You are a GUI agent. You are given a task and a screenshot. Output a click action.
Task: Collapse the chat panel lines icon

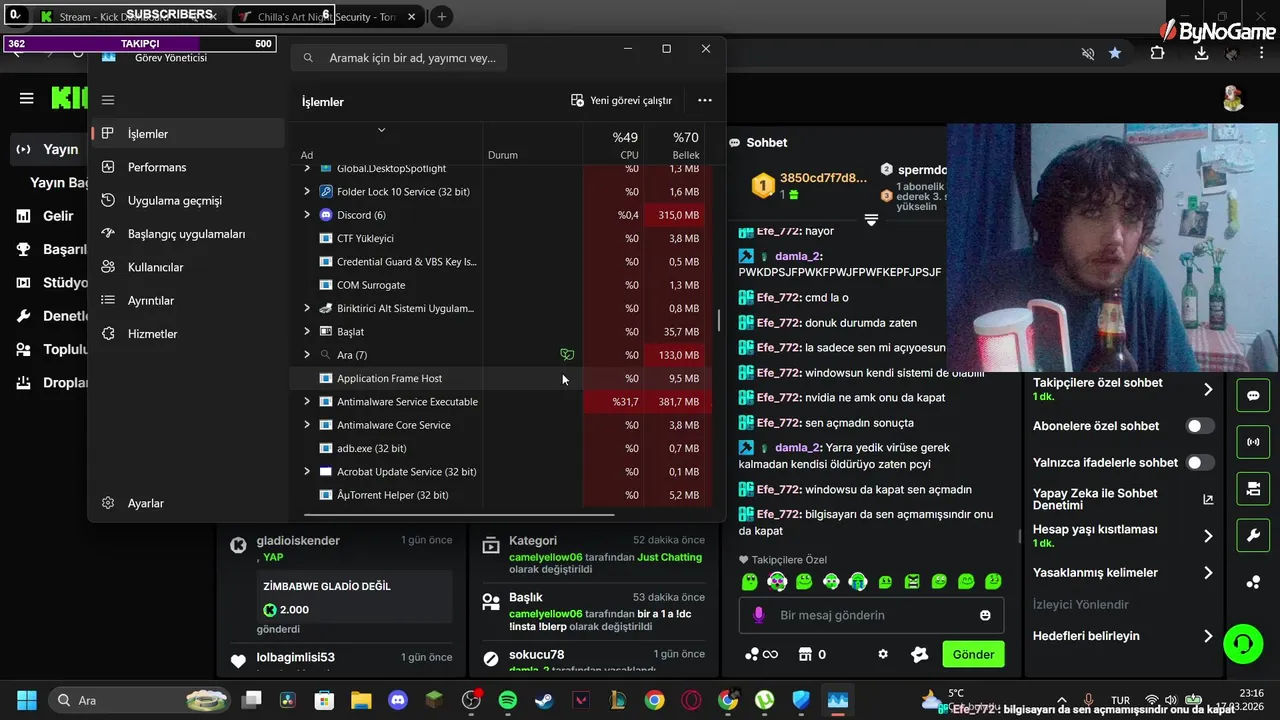click(871, 219)
